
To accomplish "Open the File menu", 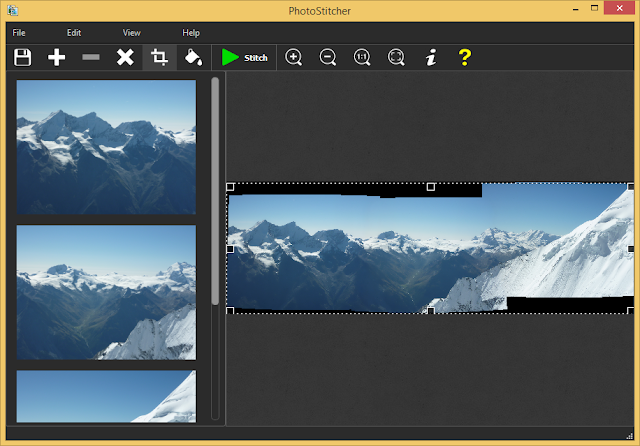I will click(x=19, y=33).
